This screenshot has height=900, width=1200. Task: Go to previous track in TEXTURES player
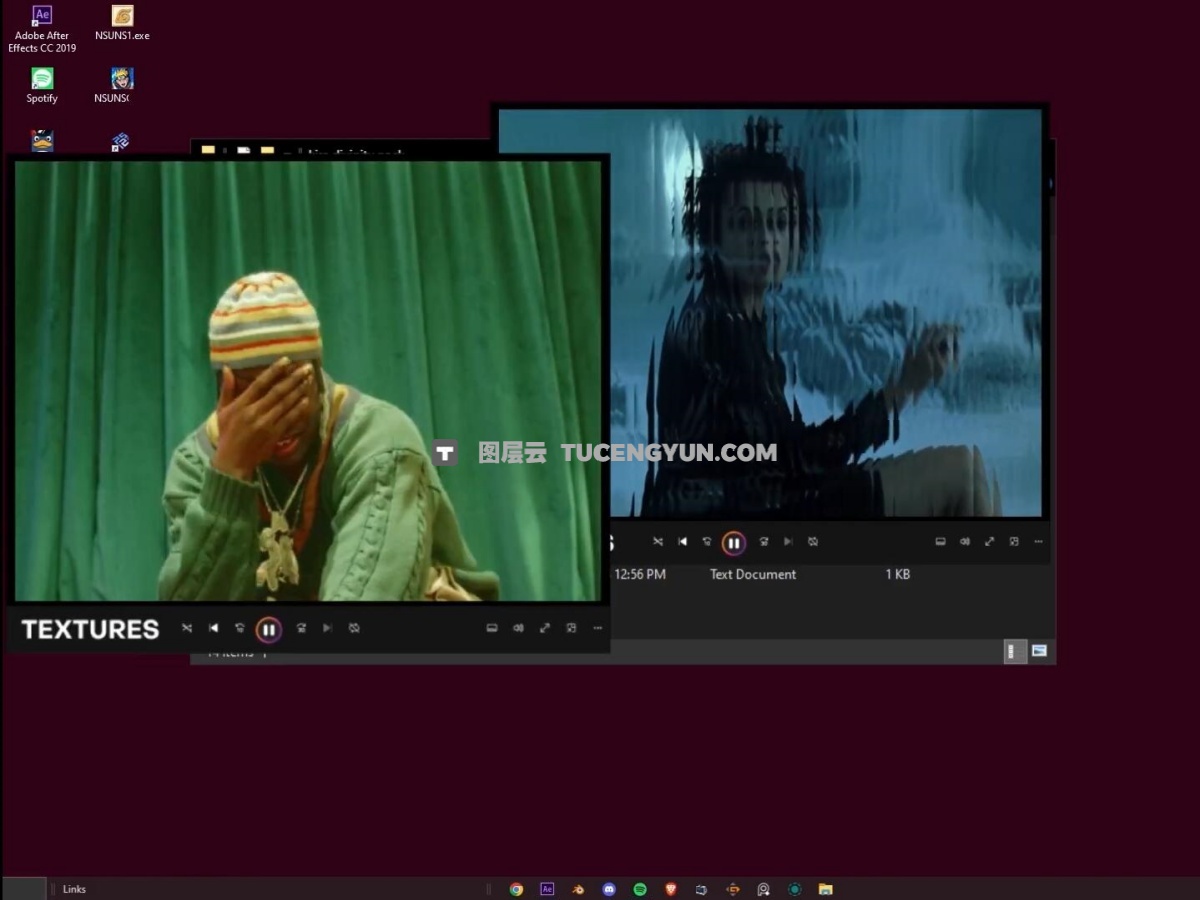point(213,628)
